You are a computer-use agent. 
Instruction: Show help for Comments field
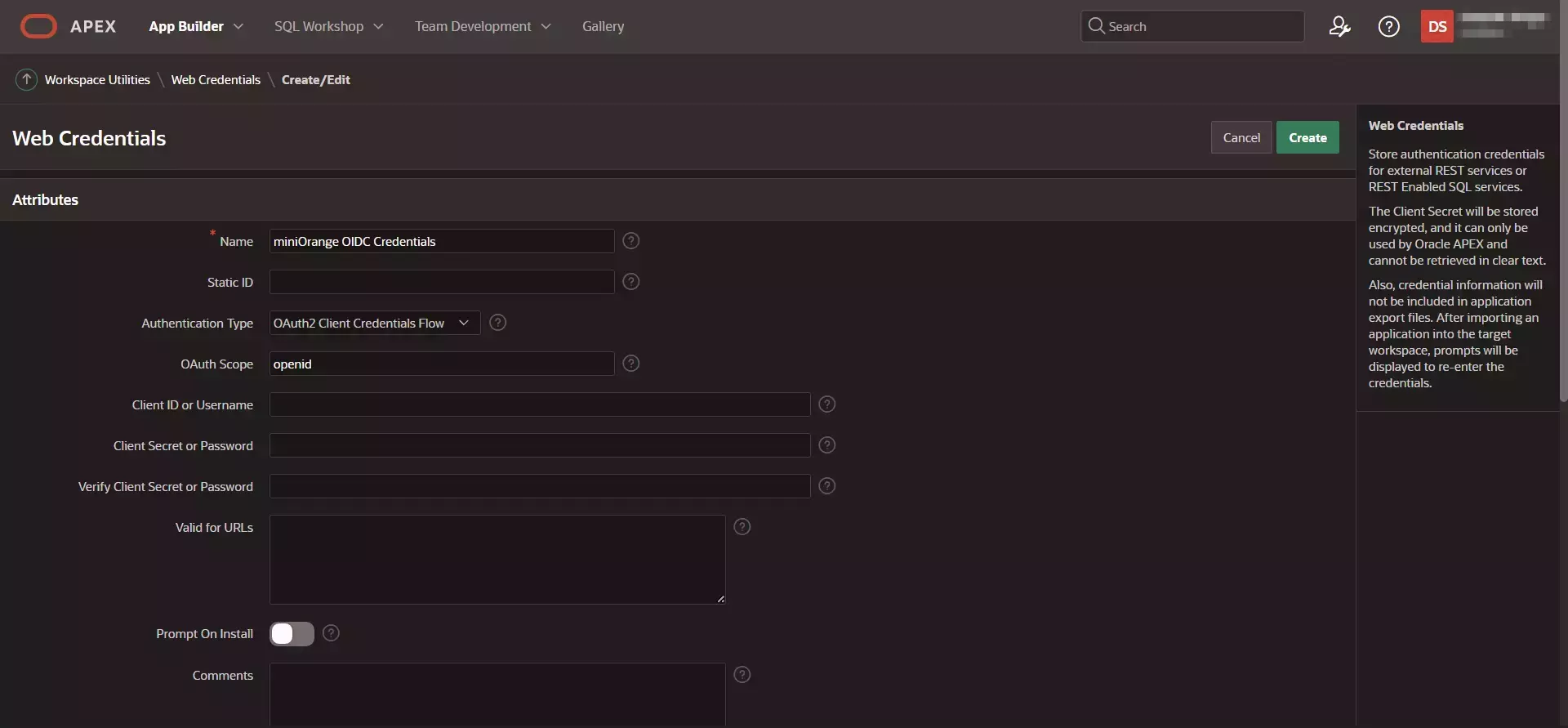(742, 674)
